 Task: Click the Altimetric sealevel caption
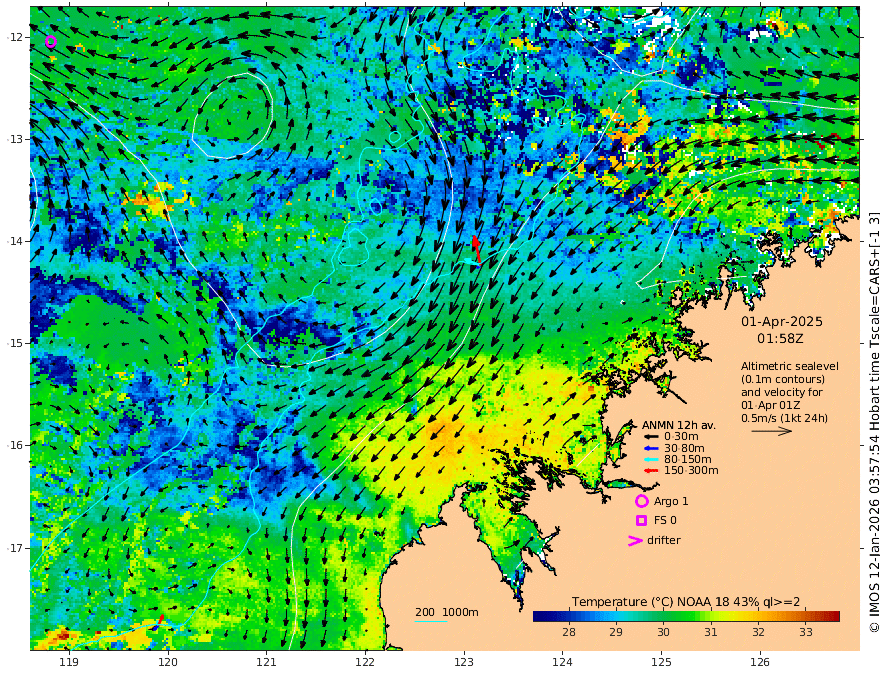point(790,366)
